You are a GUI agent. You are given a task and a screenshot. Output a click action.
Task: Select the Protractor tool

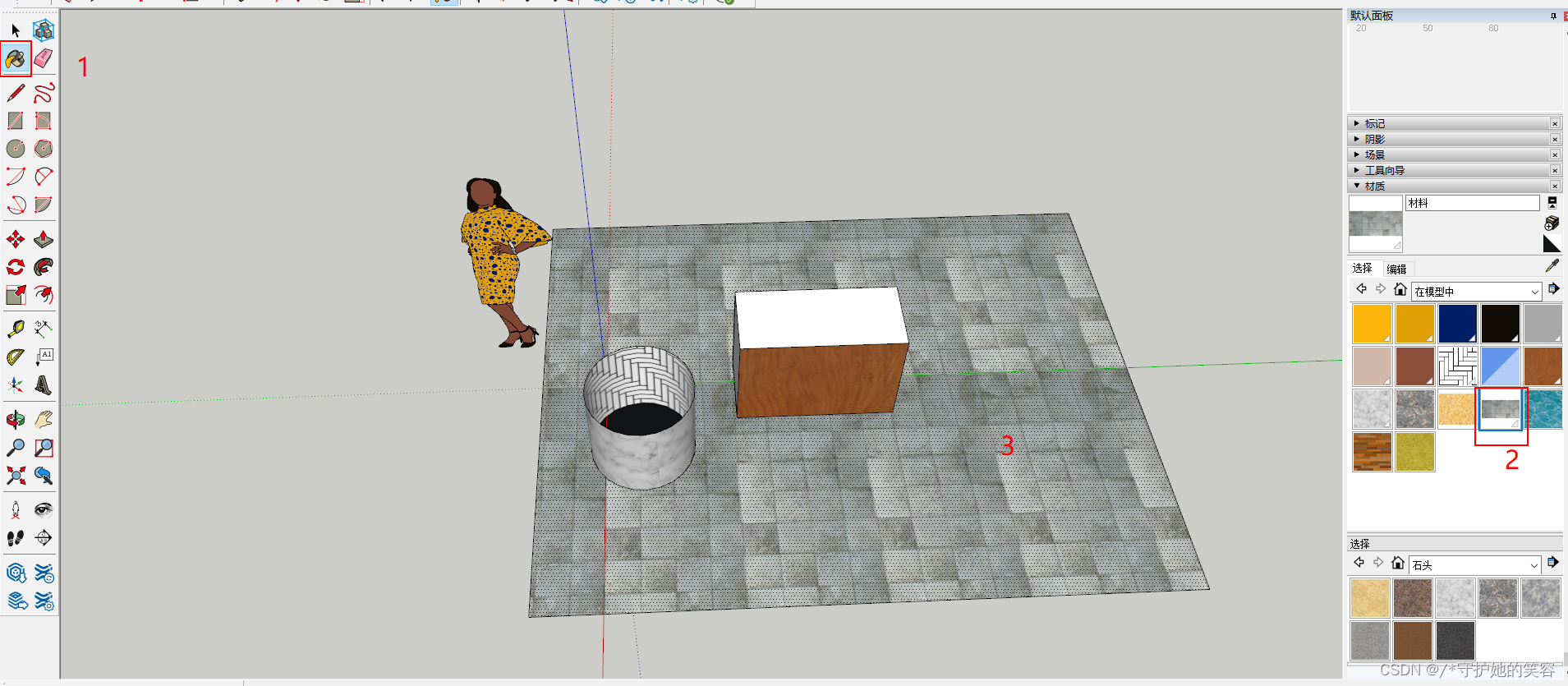16,357
